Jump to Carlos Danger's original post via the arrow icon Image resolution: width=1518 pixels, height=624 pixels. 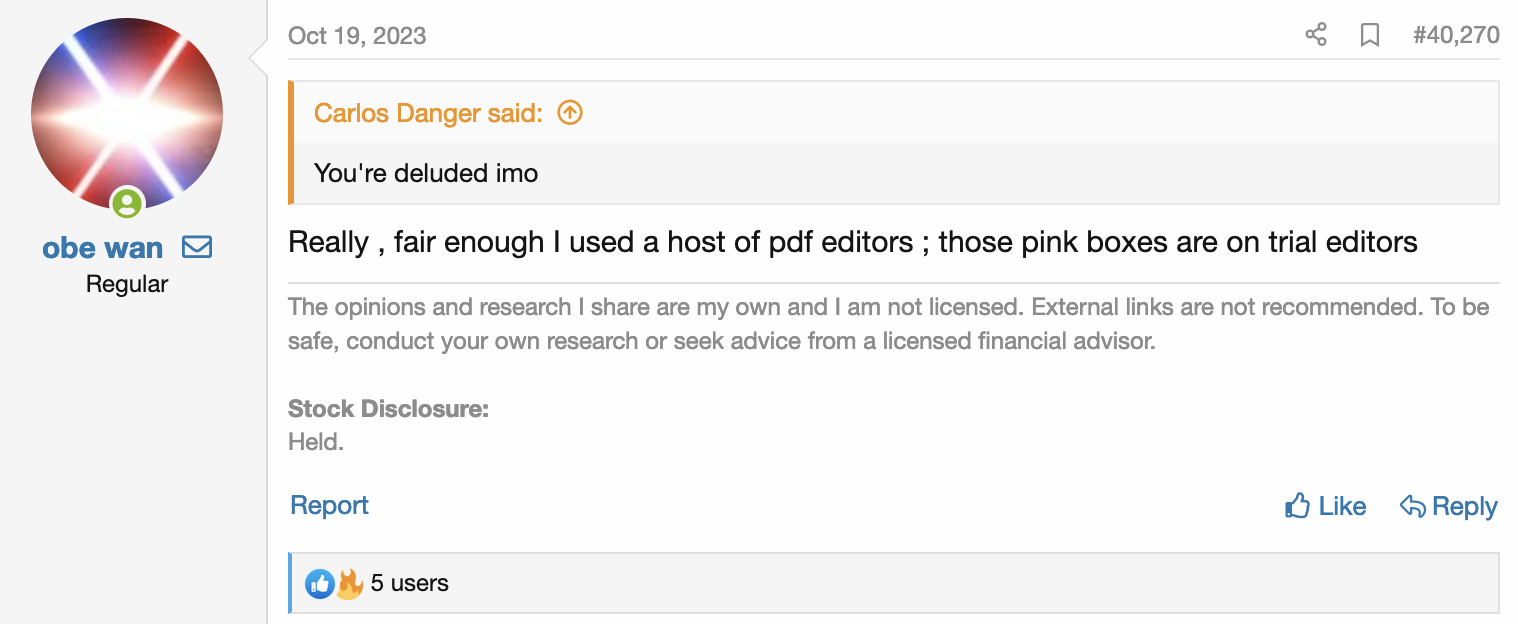click(x=569, y=112)
